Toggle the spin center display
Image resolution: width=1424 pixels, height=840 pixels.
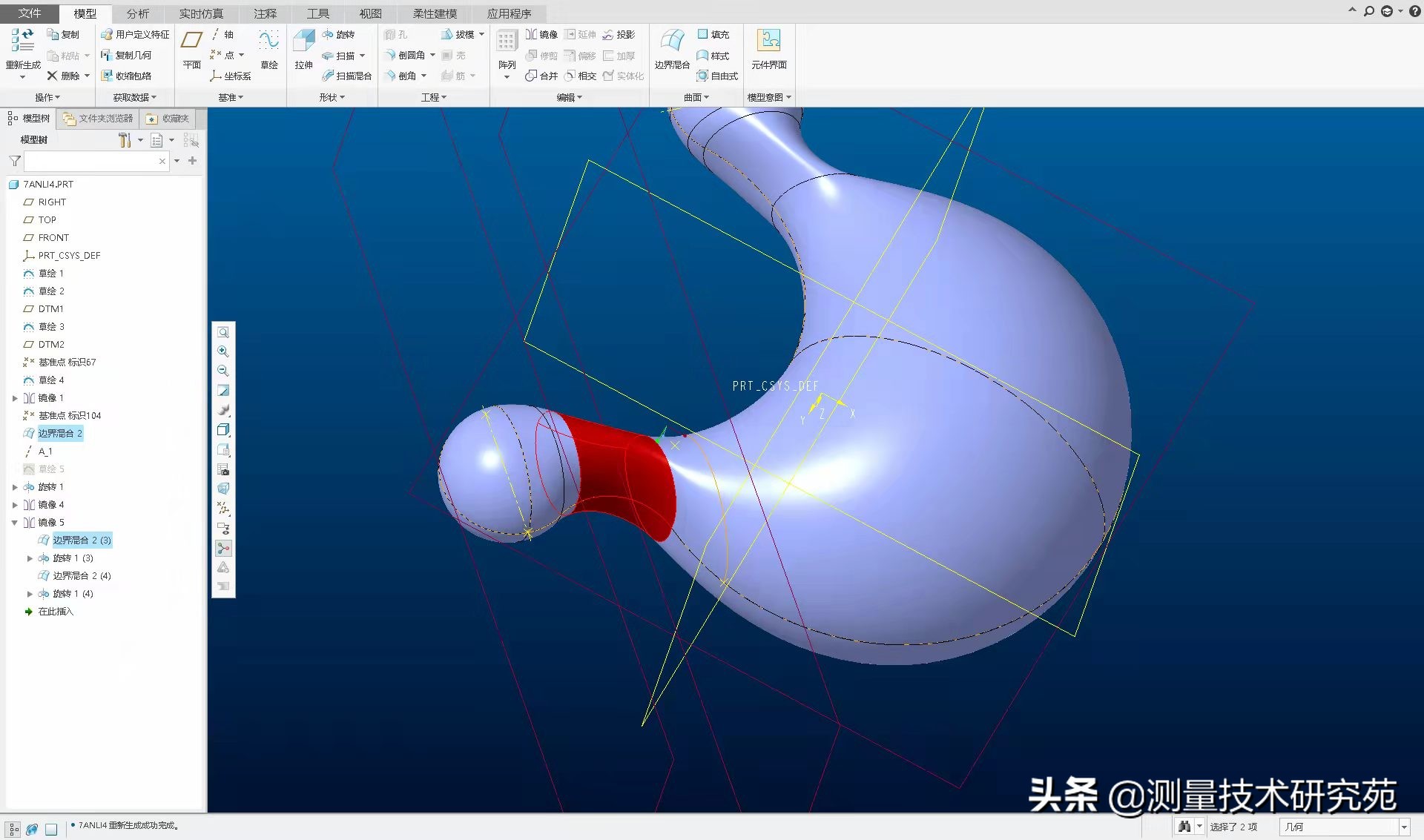click(x=223, y=549)
